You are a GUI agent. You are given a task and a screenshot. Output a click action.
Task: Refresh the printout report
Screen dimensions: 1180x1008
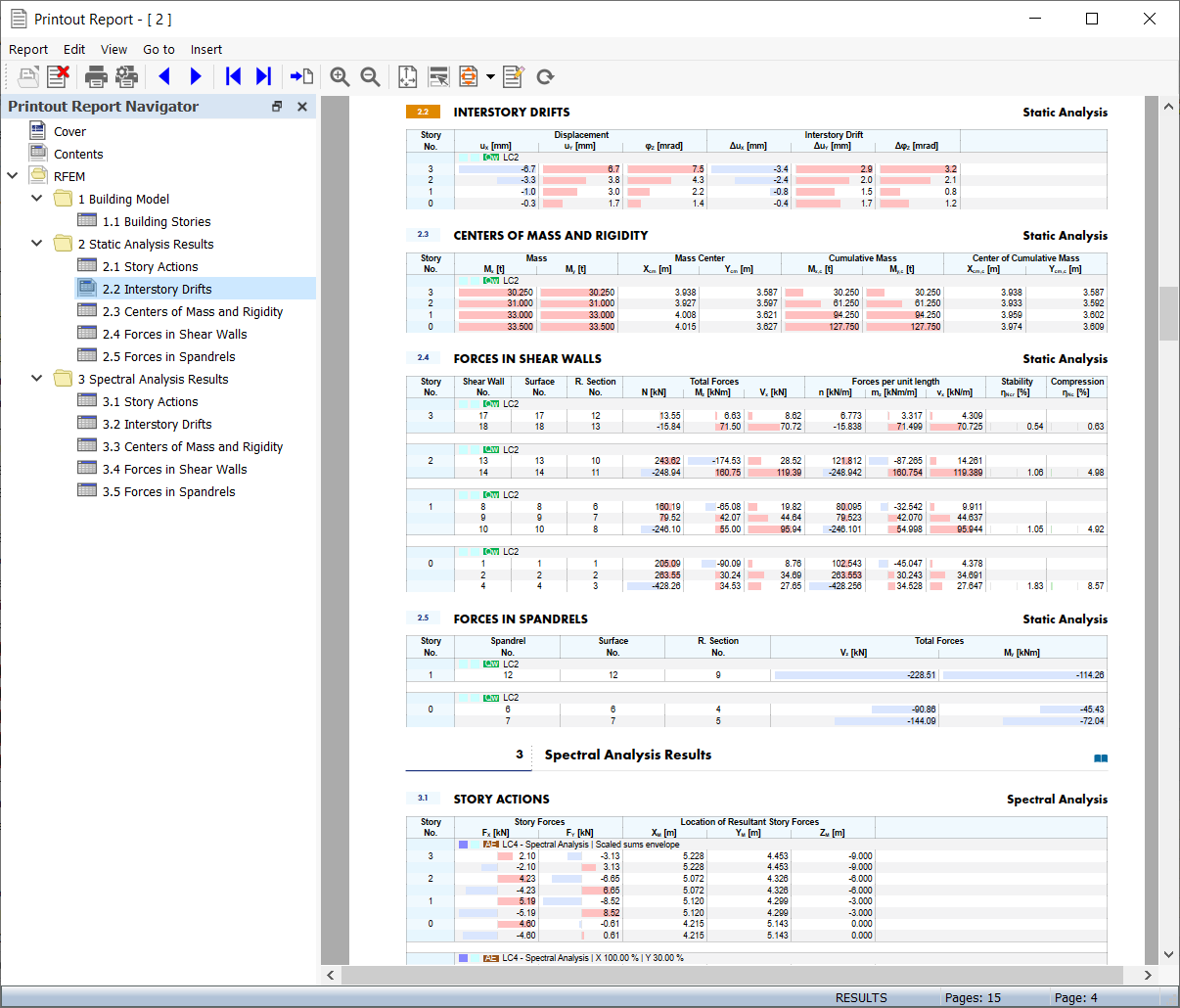[545, 76]
